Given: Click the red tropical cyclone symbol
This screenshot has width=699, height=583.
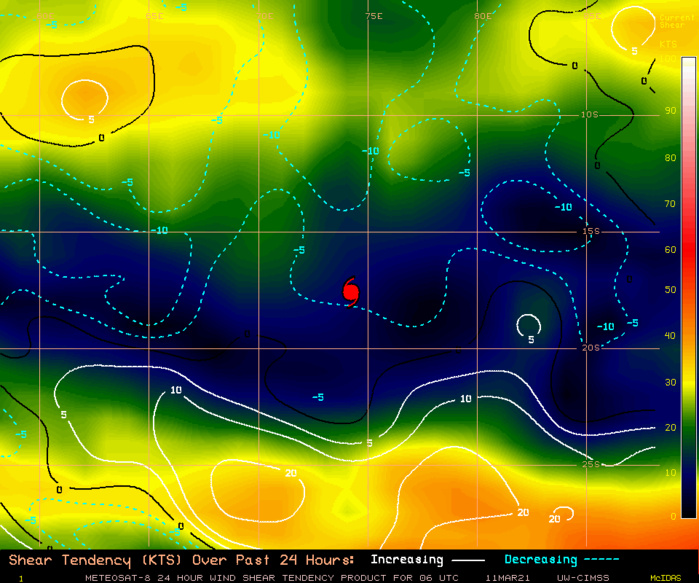Looking at the screenshot, I should coord(350,290).
